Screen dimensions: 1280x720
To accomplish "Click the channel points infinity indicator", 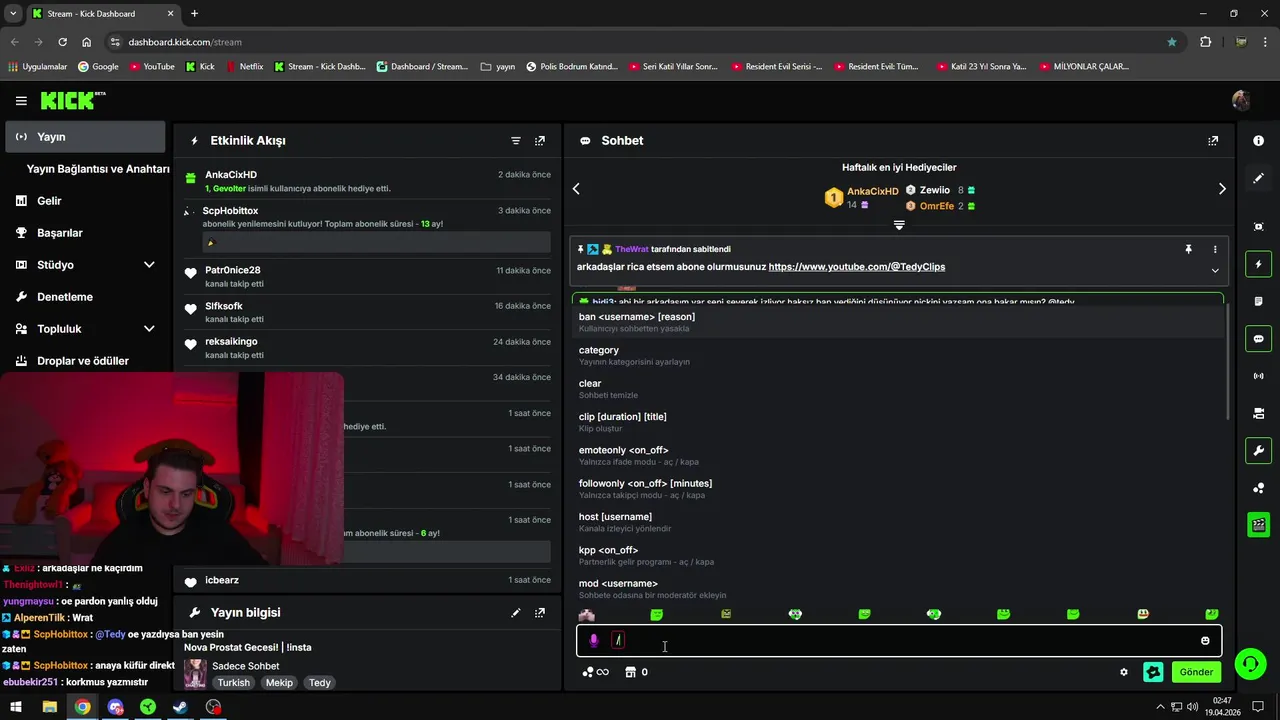I will [x=596, y=672].
